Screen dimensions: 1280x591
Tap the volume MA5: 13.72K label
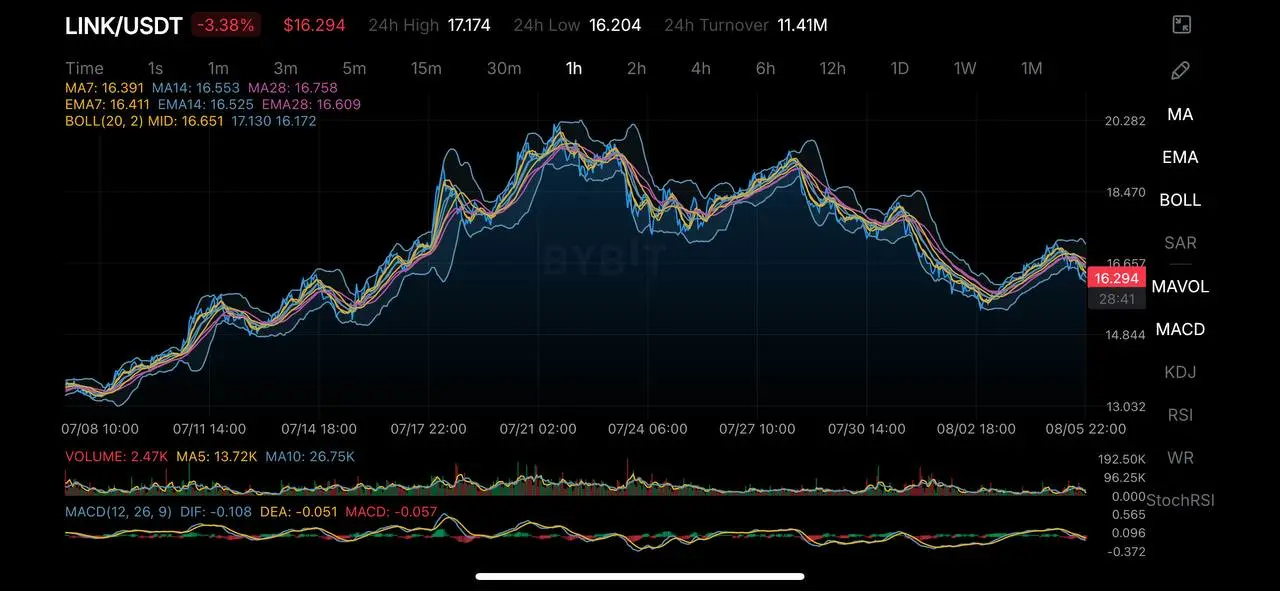click(x=217, y=456)
